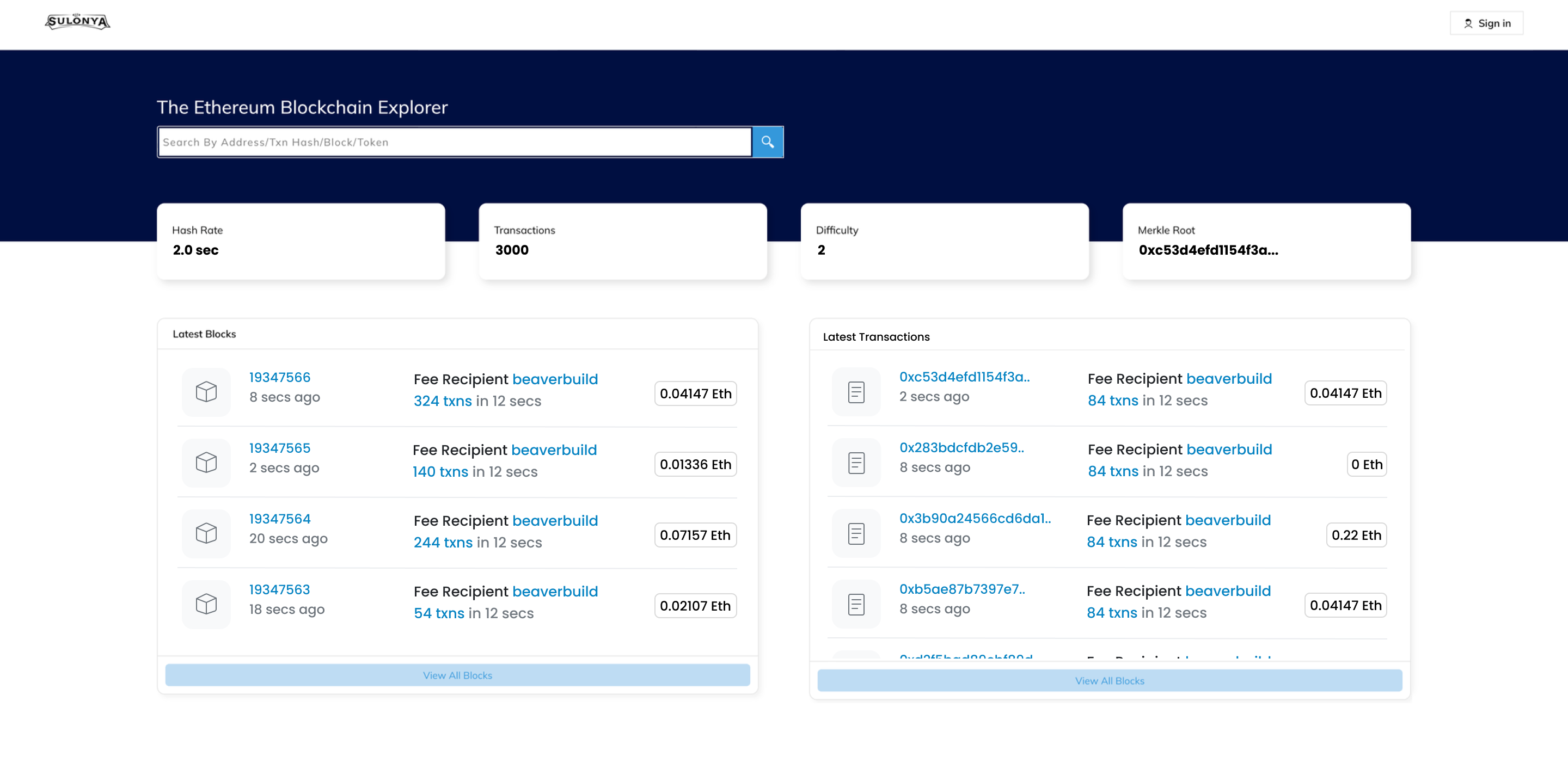Open transaction 0x3b90a24566cd6da1
Image resolution: width=1568 pixels, height=763 pixels.
(x=975, y=519)
